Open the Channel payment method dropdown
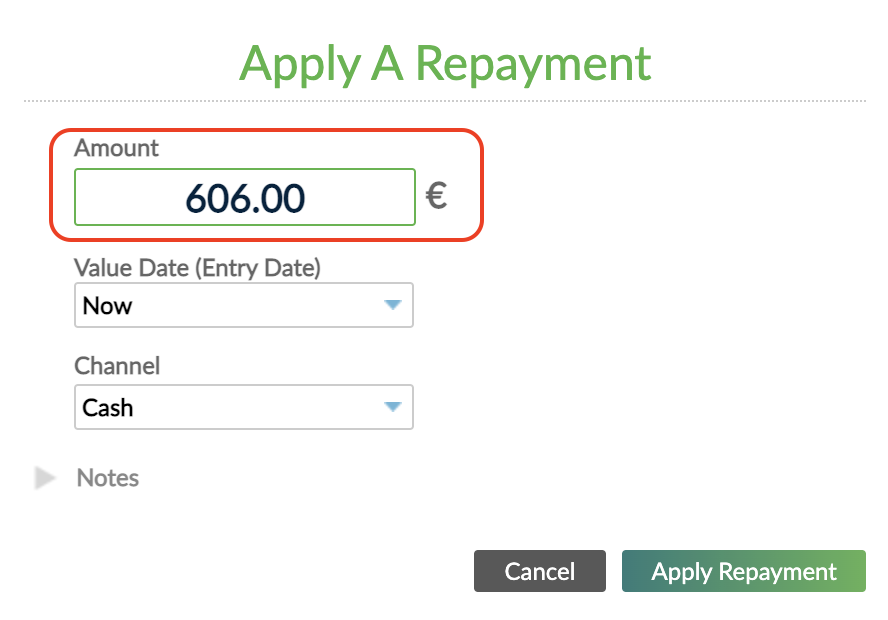This screenshot has width=888, height=620. click(244, 407)
